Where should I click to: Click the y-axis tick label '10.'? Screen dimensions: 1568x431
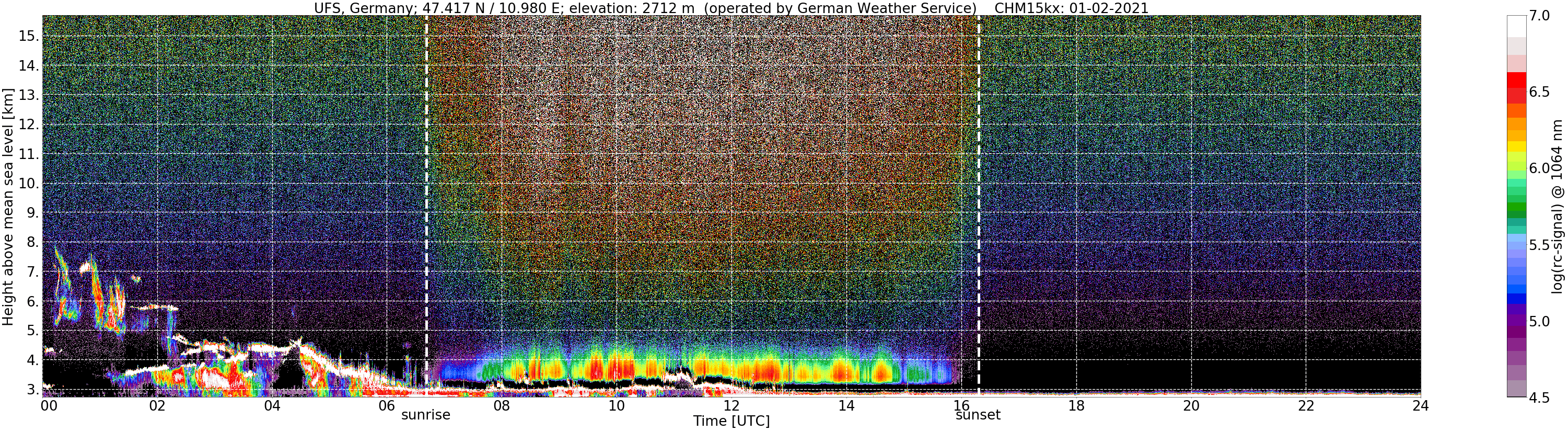pyautogui.click(x=29, y=184)
